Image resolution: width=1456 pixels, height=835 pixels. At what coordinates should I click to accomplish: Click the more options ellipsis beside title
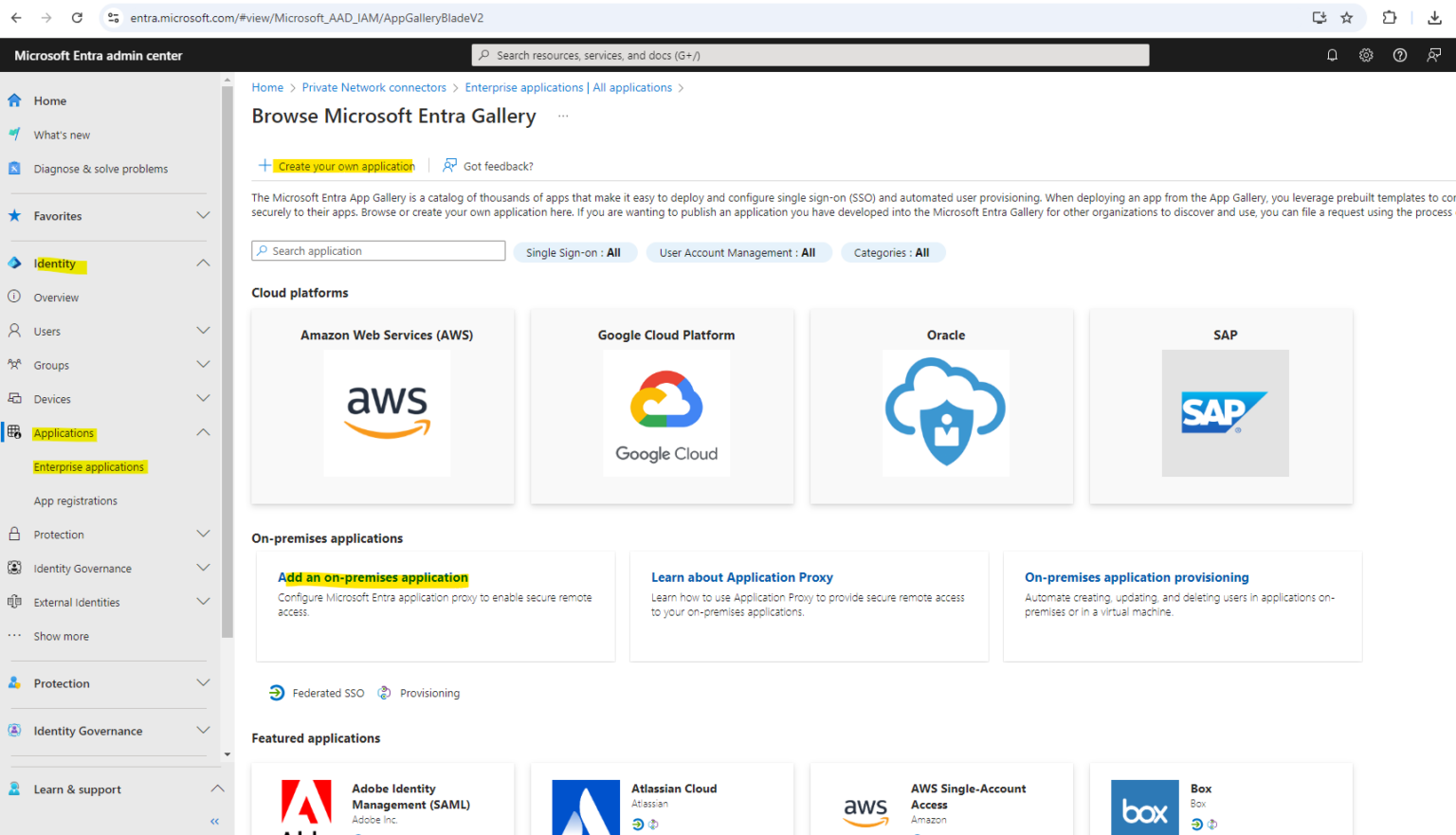coord(563,116)
